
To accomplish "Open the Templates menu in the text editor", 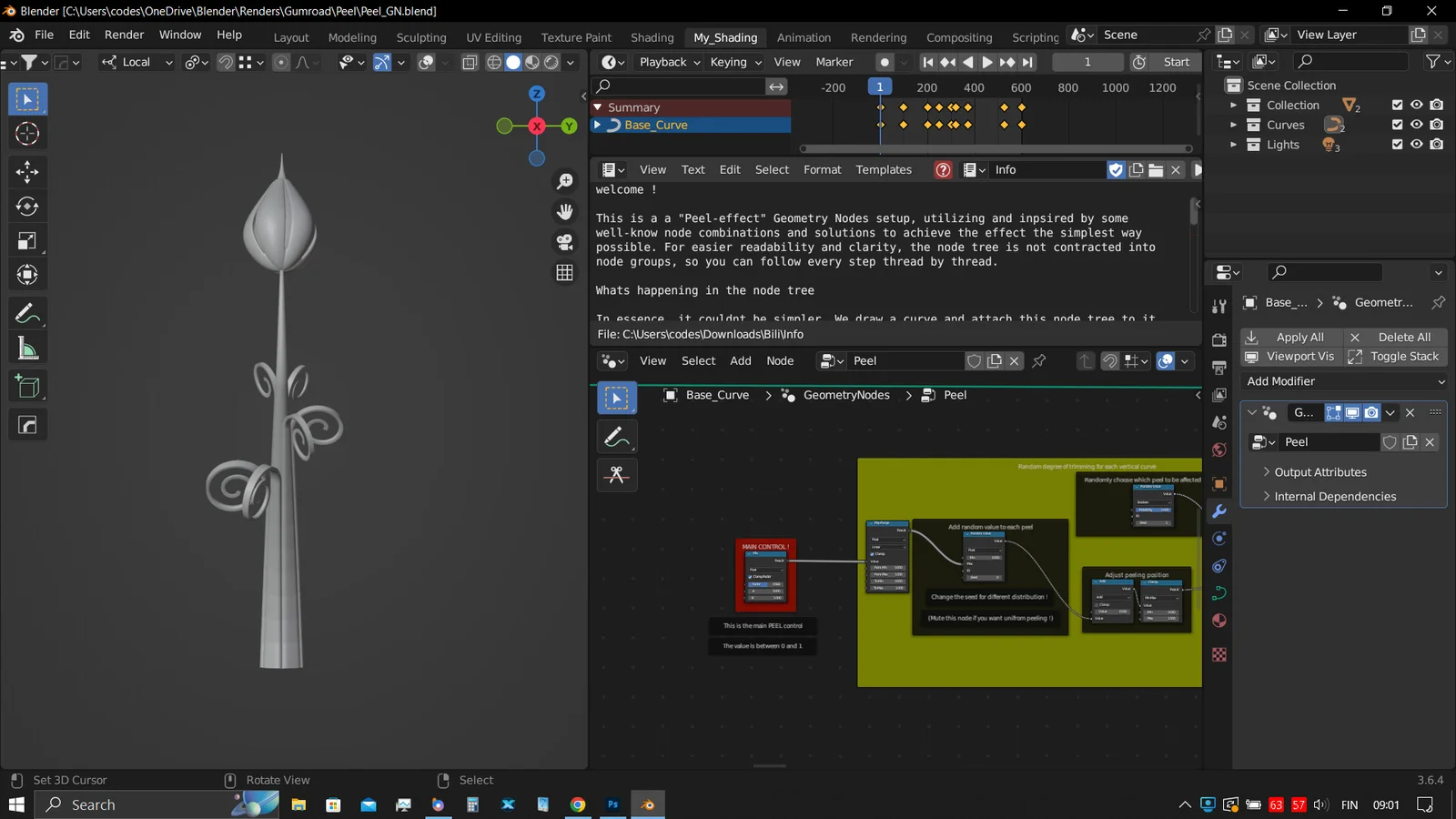I will (883, 169).
